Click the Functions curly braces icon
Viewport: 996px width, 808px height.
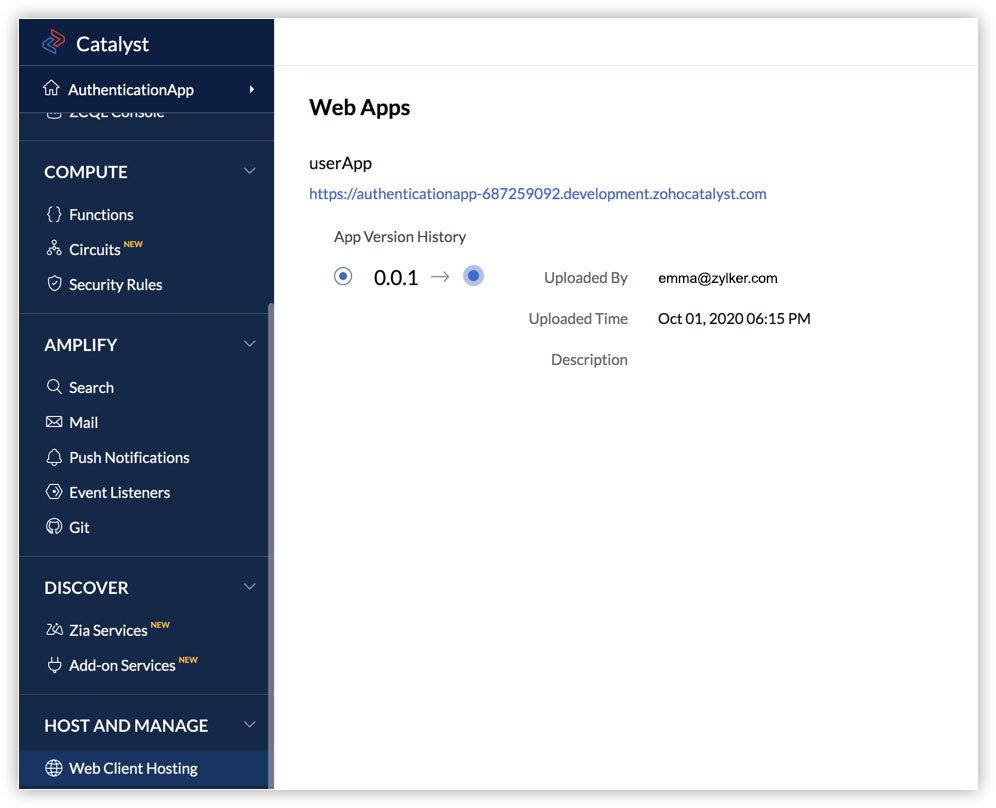click(x=54, y=214)
